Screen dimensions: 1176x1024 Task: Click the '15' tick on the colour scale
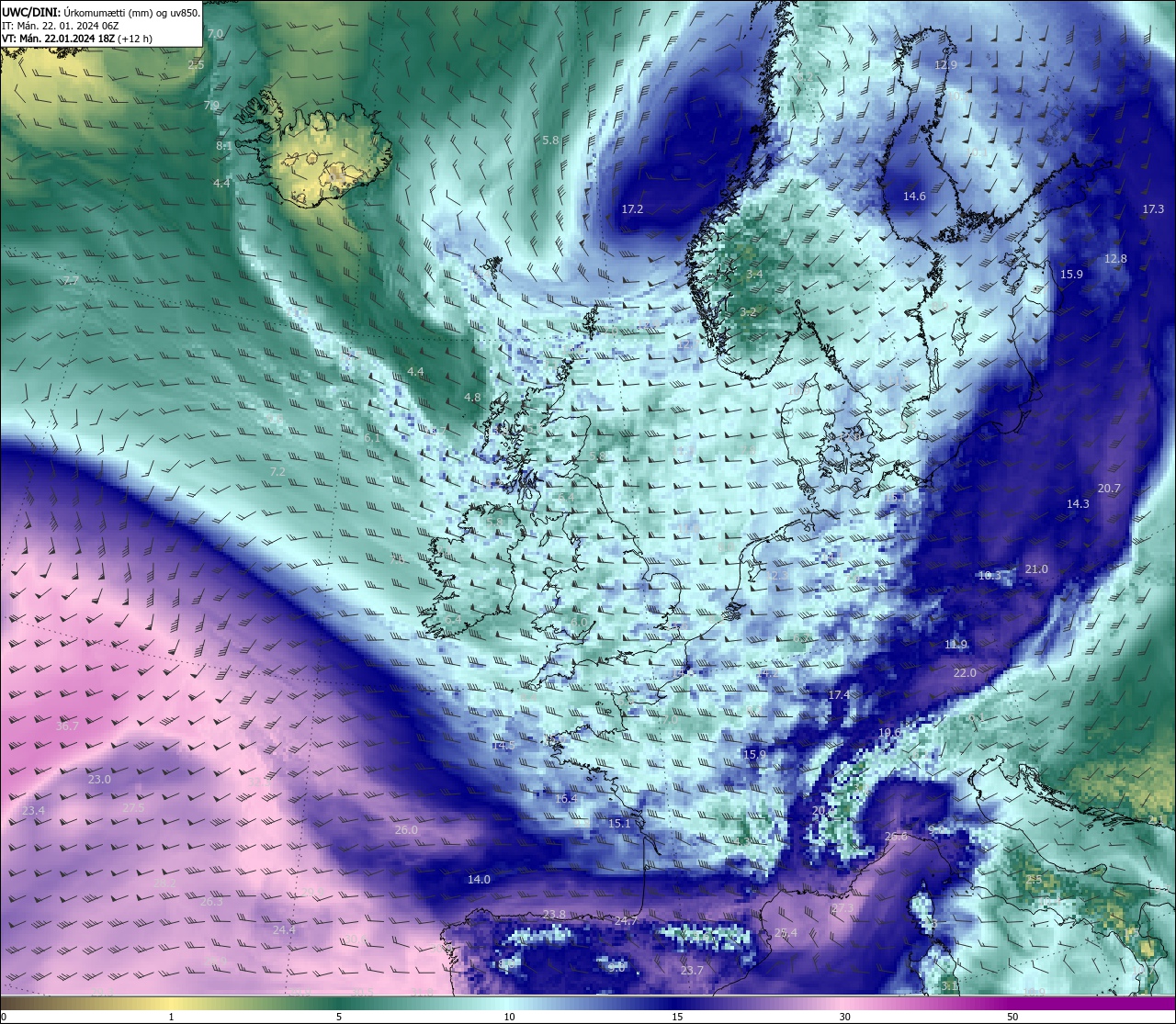coord(676,1017)
